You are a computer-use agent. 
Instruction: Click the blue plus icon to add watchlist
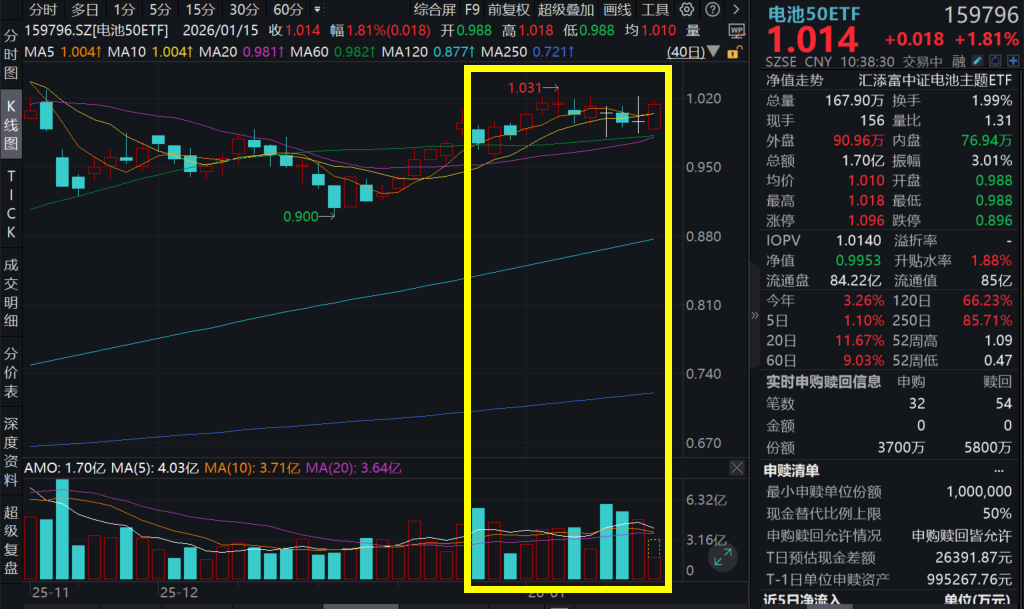tap(1012, 60)
